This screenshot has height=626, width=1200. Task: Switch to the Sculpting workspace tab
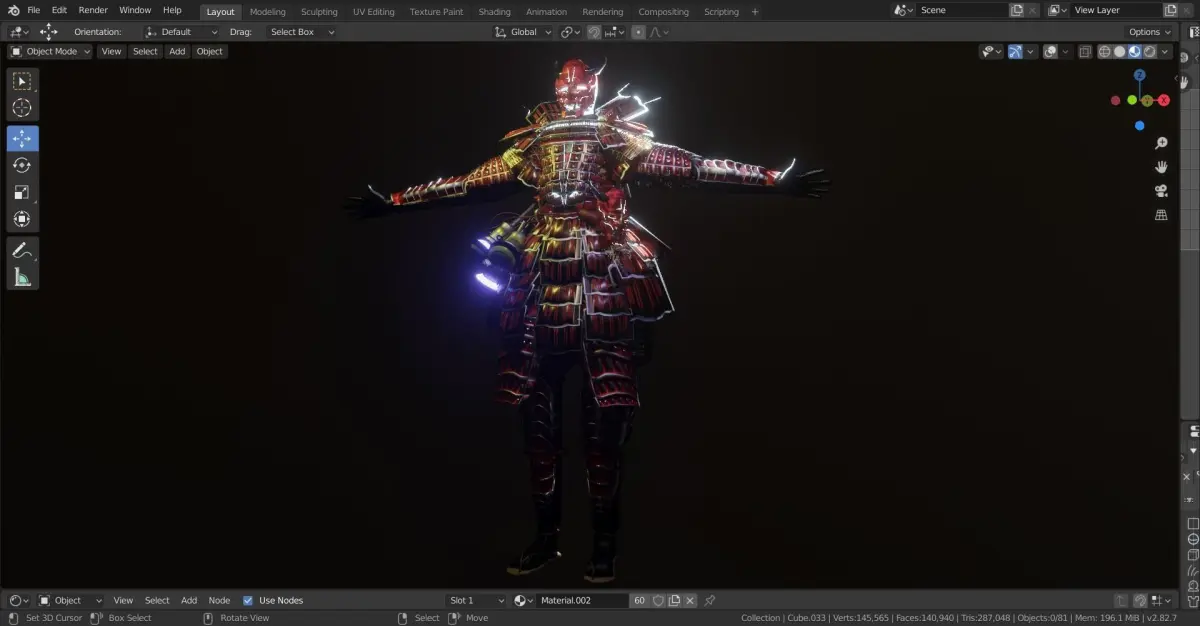coord(319,12)
